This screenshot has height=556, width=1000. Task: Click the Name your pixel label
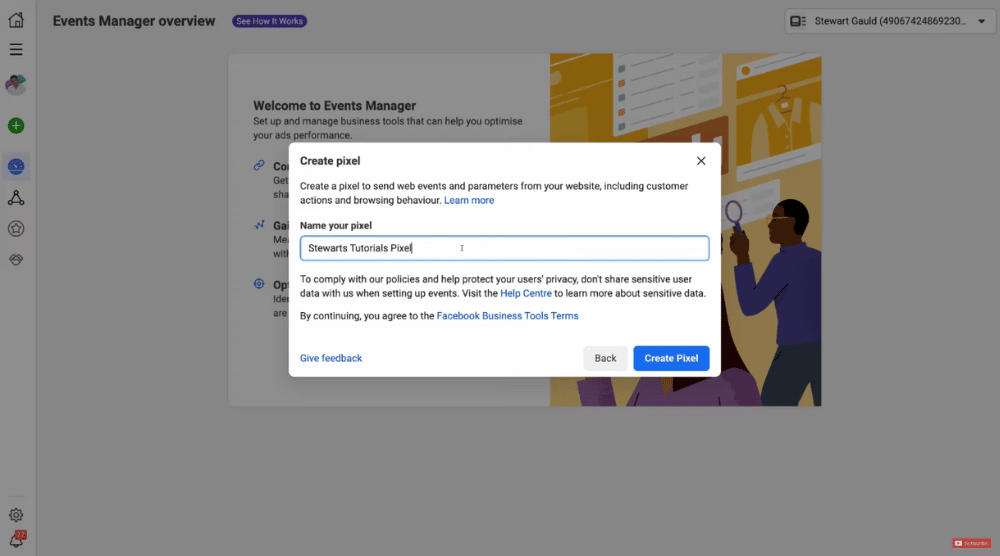coord(335,226)
